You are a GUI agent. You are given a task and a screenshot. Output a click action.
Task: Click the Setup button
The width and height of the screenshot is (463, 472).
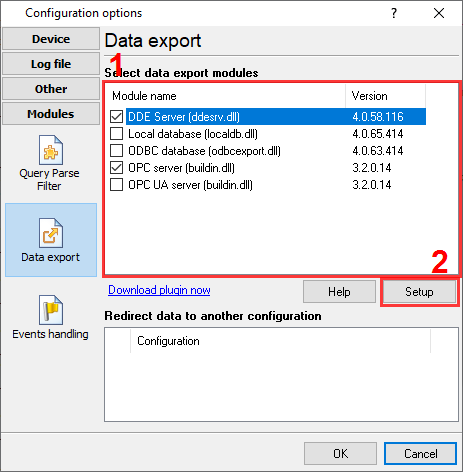[x=419, y=292]
